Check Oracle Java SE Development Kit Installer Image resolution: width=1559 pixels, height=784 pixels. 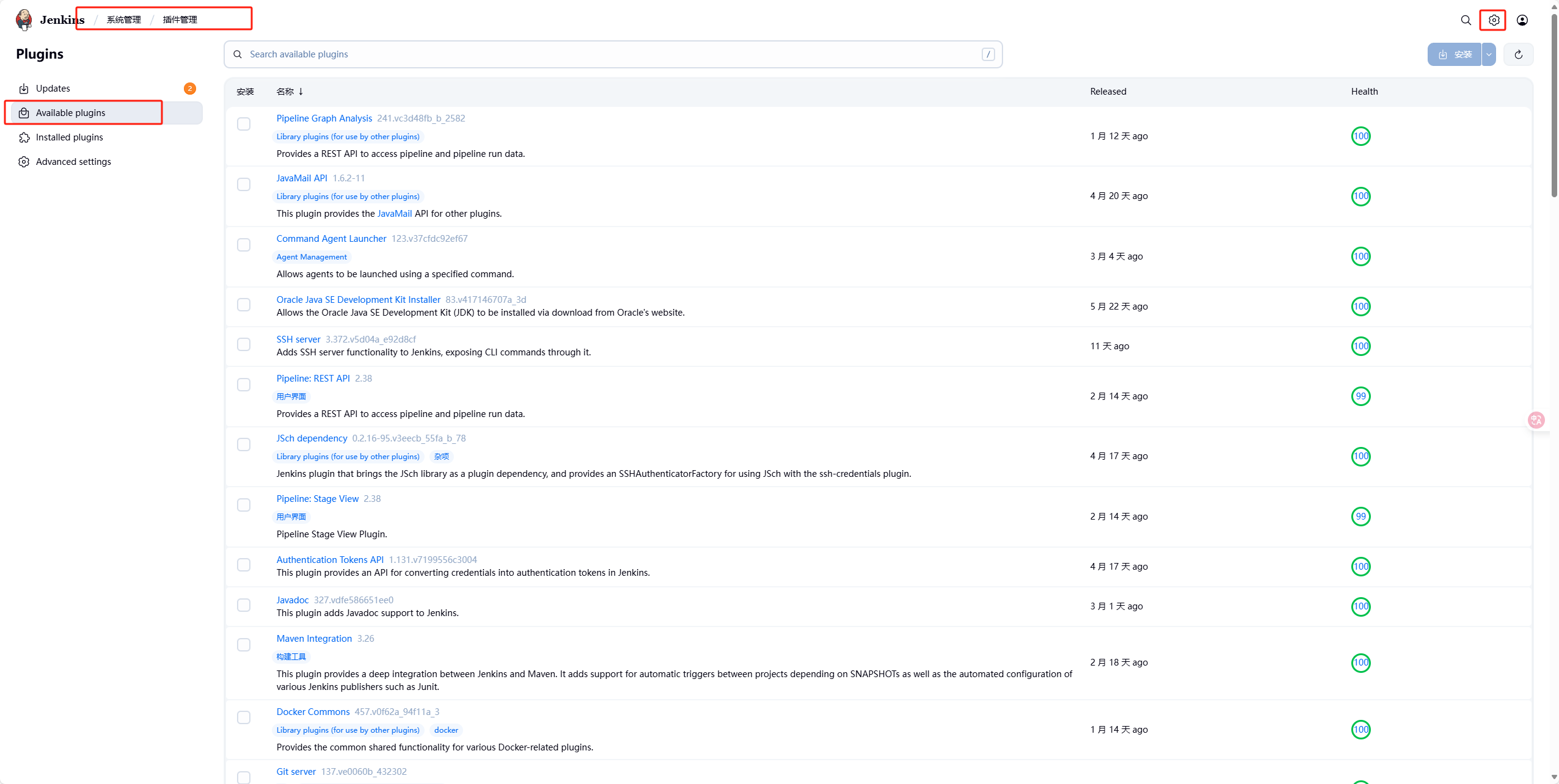coord(244,305)
